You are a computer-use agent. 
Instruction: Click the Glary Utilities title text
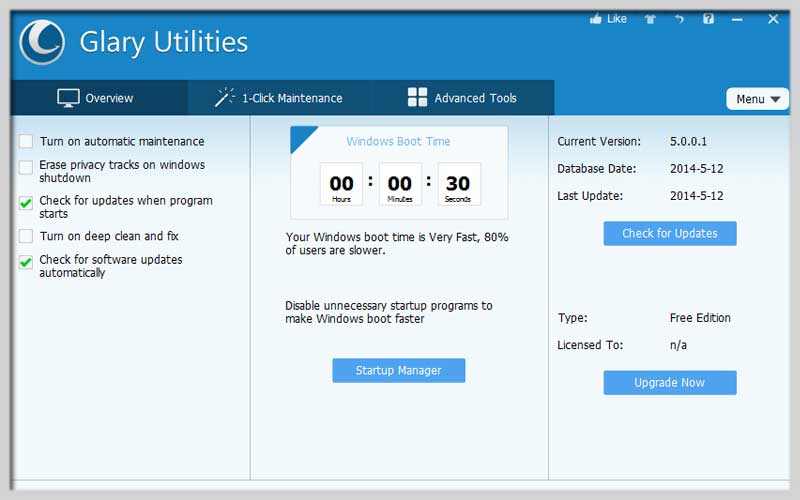click(x=164, y=42)
